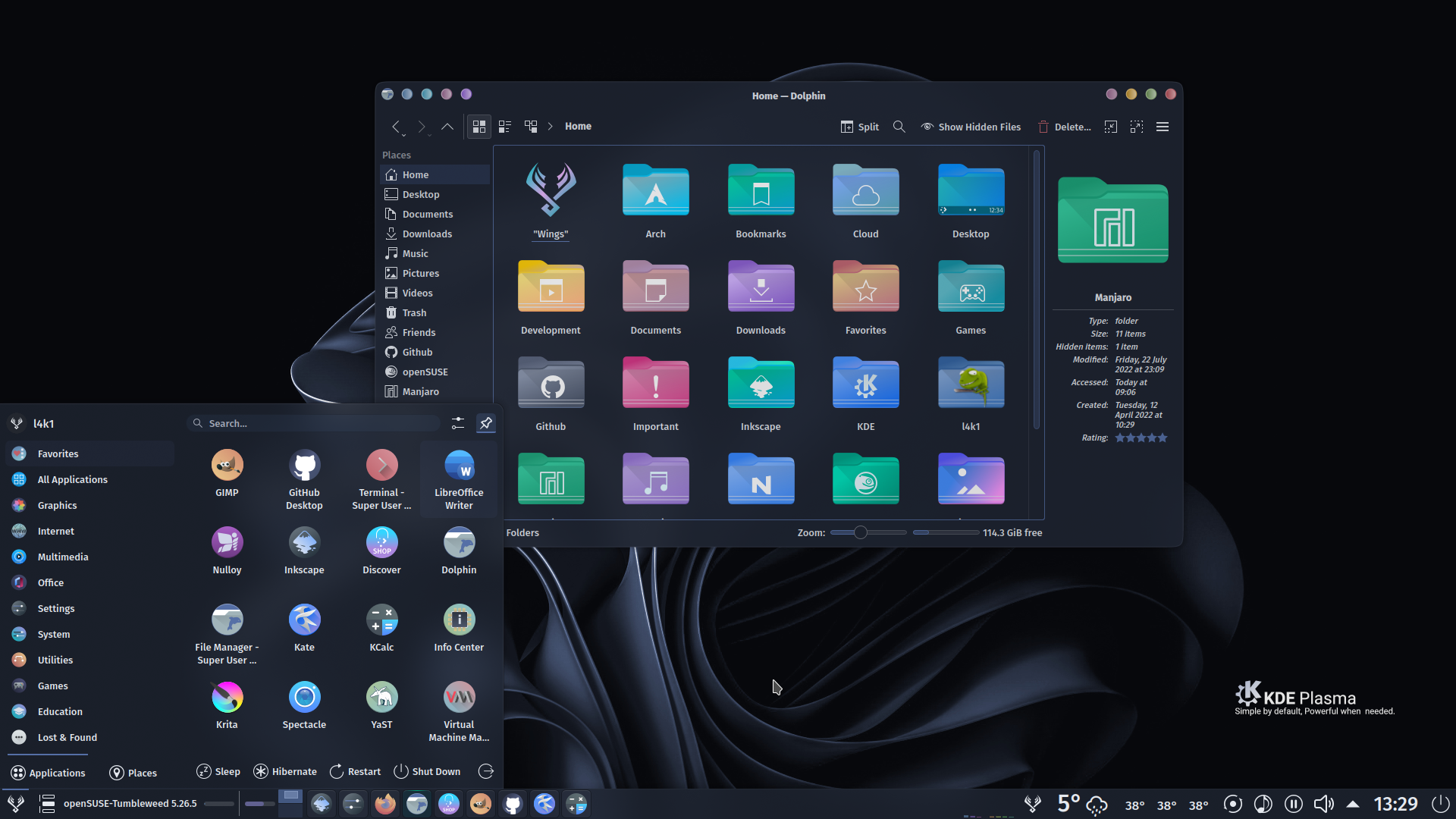Launch LibreOffice Writer

(459, 479)
